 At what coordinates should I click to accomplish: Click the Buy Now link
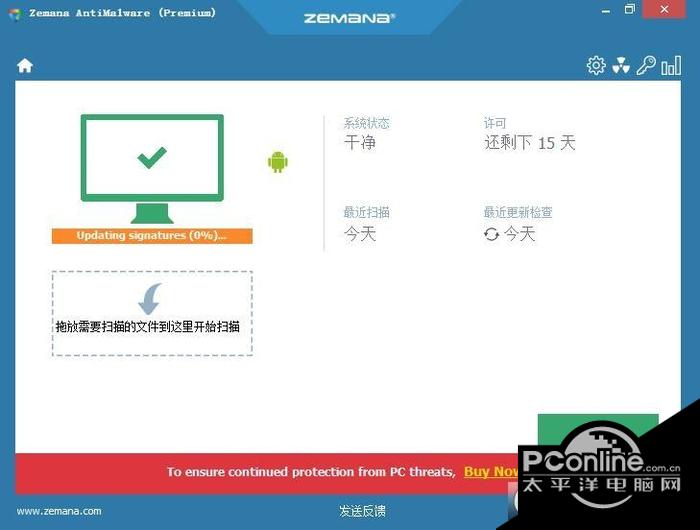coord(490,472)
